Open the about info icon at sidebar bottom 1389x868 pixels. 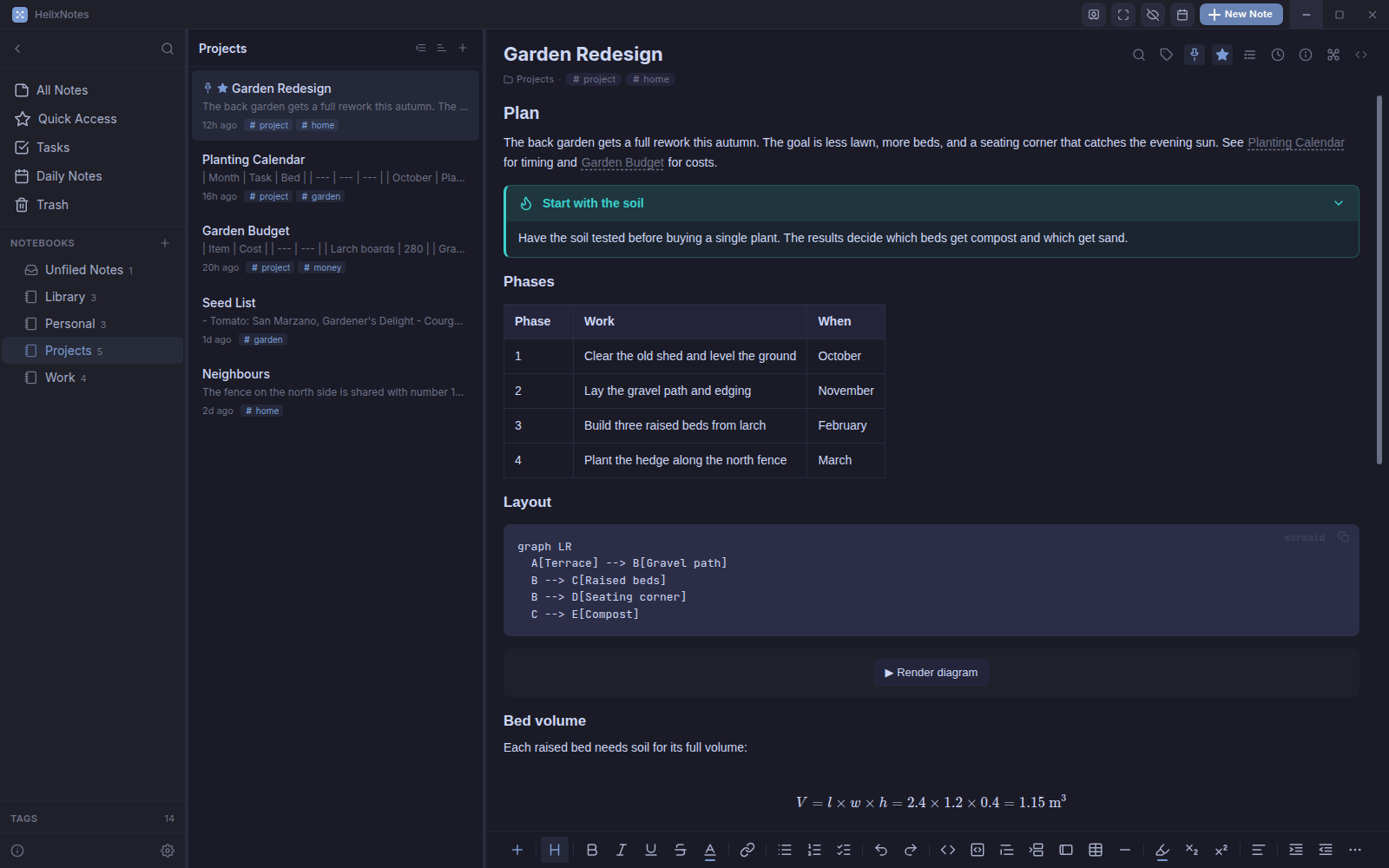[17, 851]
